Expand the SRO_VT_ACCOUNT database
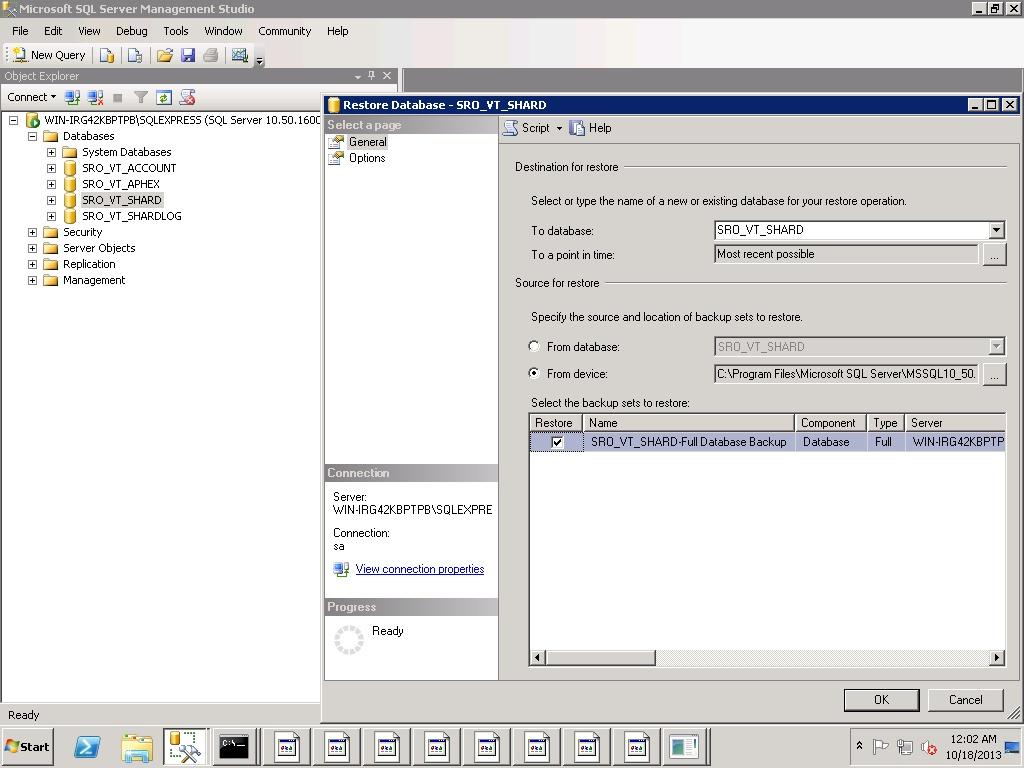The image size is (1024, 768). 51,168
